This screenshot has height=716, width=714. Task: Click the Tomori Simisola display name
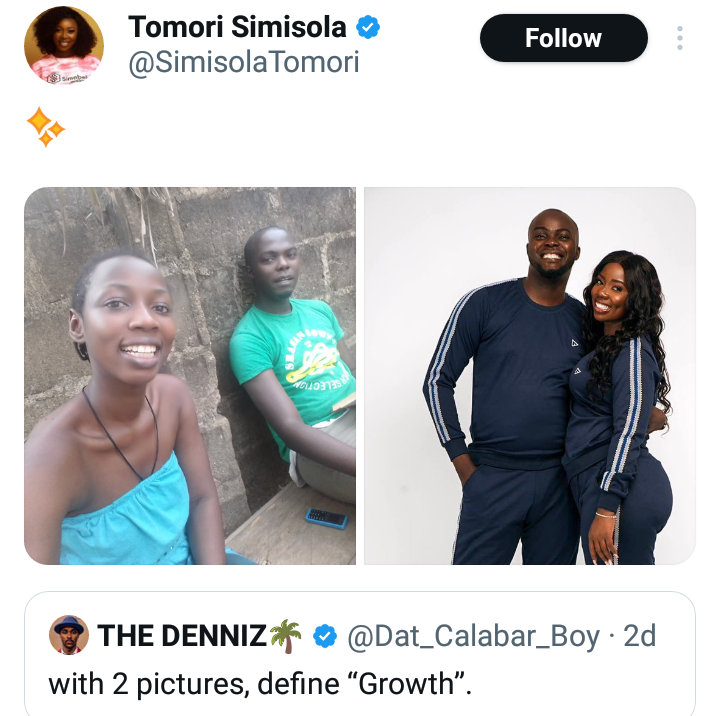tap(238, 27)
